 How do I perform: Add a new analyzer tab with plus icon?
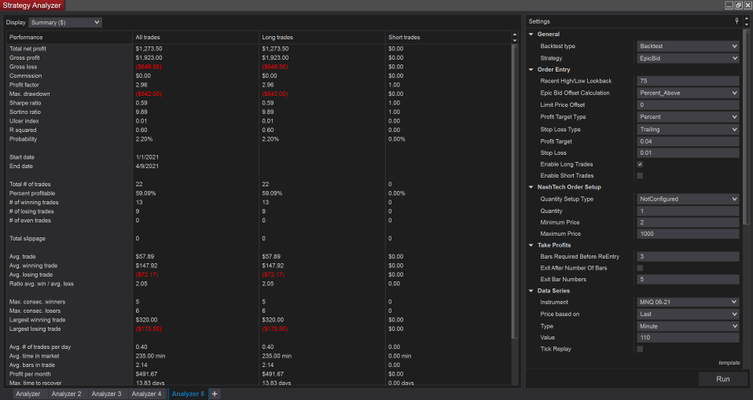(214, 394)
